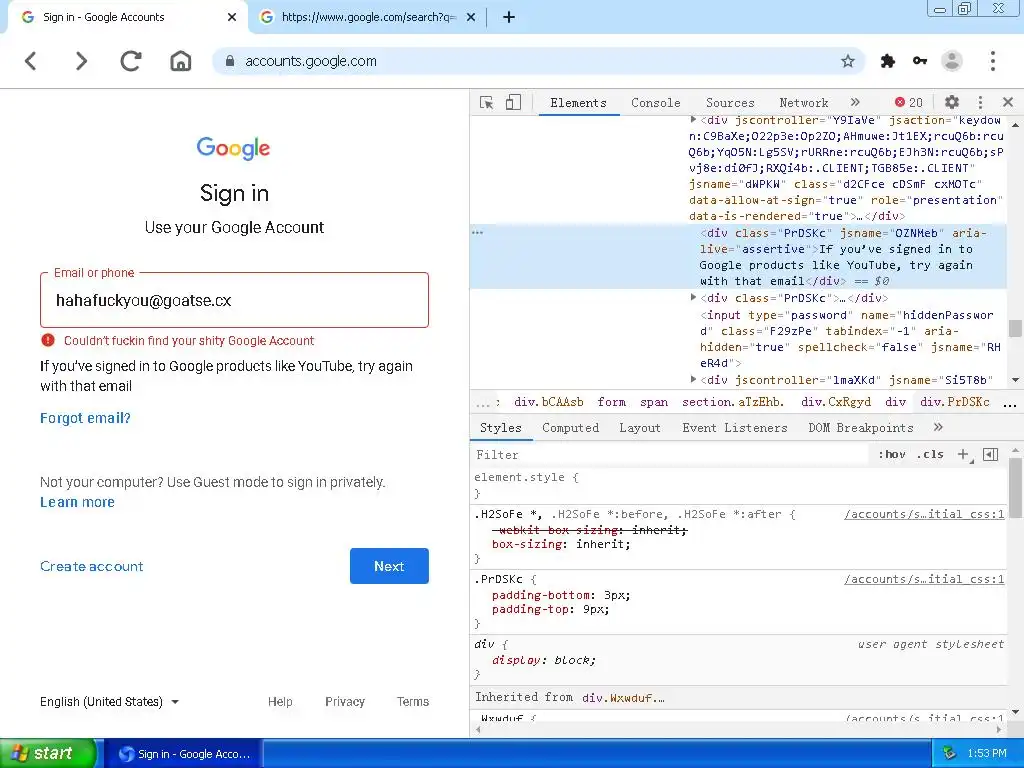Open DevTools settings gear
The width and height of the screenshot is (1024, 768).
coord(952,103)
